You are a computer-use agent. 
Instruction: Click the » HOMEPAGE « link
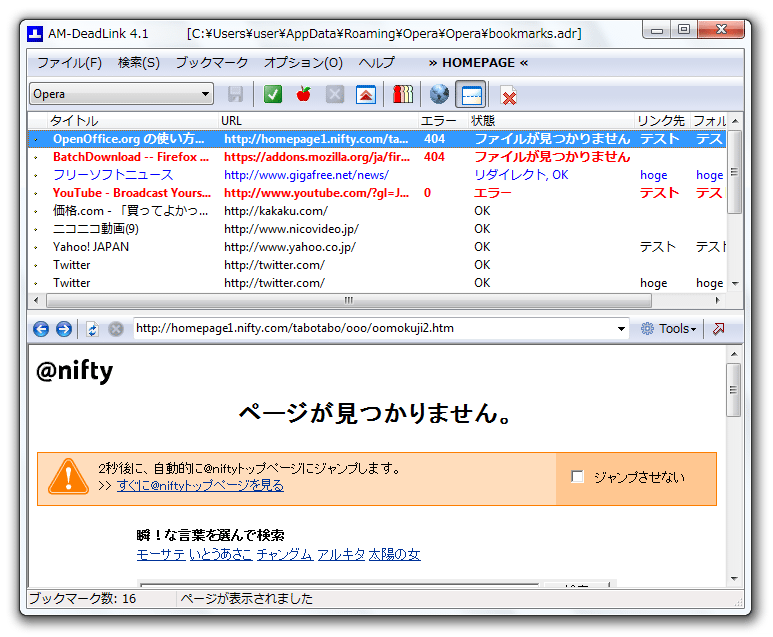point(478,63)
